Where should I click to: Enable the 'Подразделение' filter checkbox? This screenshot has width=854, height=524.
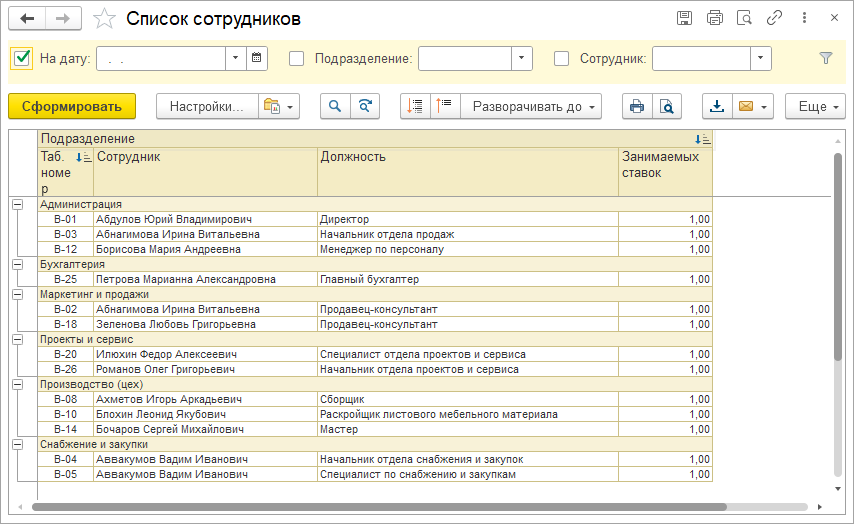[297, 58]
